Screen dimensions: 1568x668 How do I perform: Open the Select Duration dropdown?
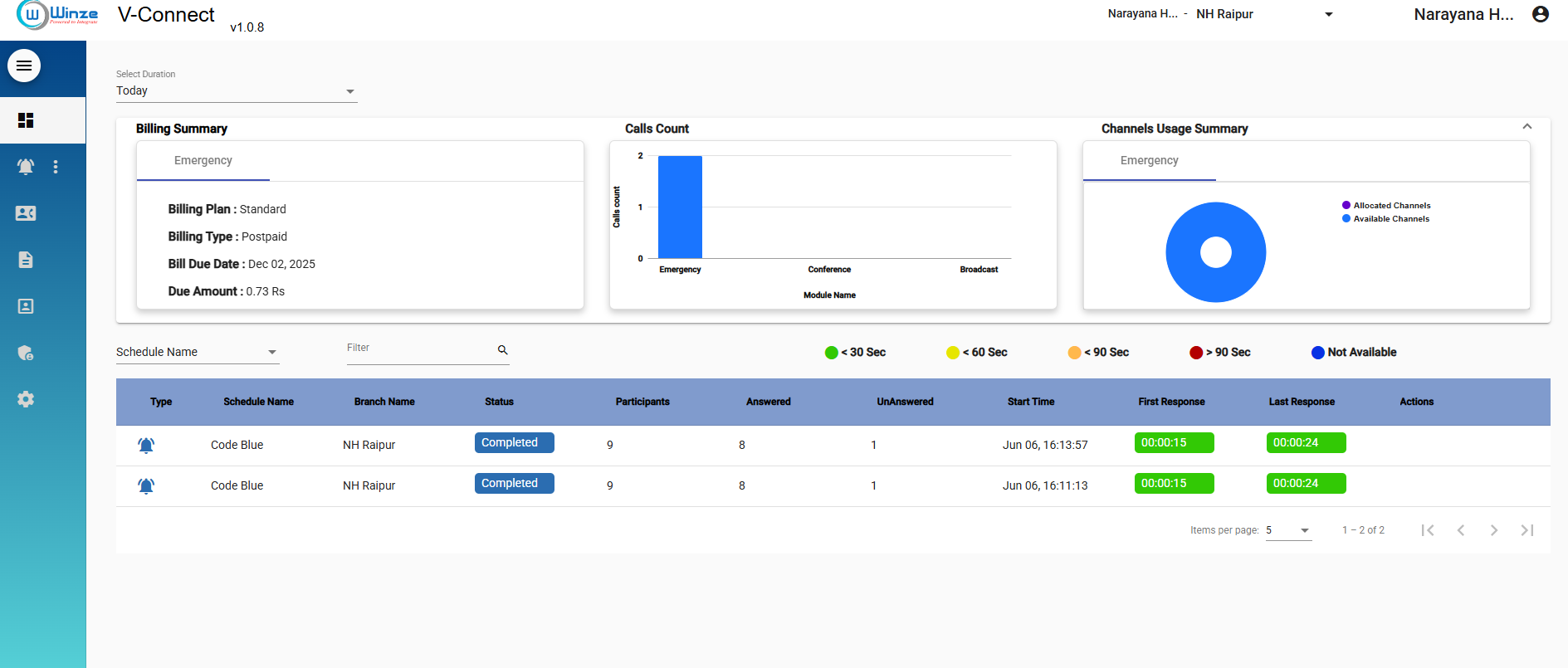(236, 91)
